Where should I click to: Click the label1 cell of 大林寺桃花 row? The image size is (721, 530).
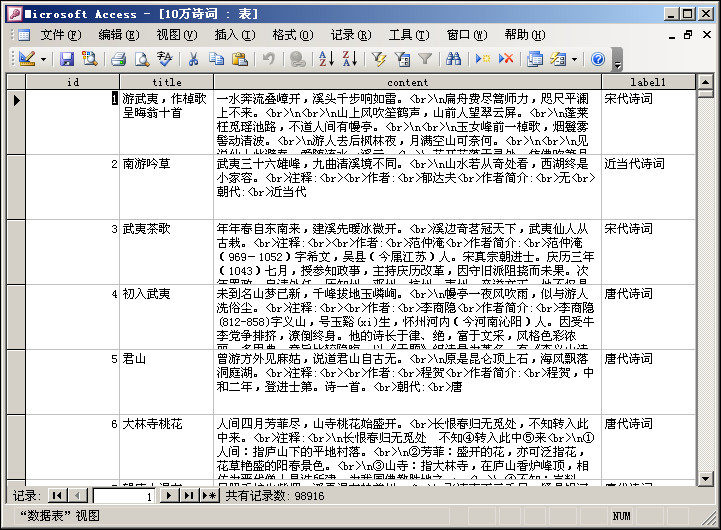[x=648, y=447]
